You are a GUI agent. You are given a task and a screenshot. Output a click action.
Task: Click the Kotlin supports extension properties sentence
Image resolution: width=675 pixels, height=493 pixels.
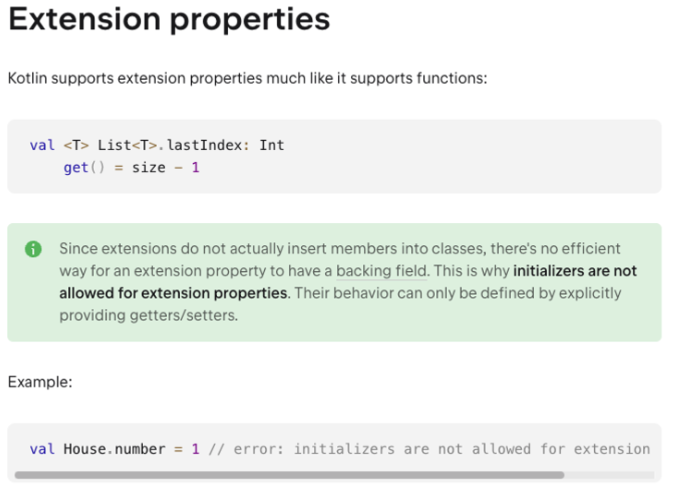coord(248,78)
